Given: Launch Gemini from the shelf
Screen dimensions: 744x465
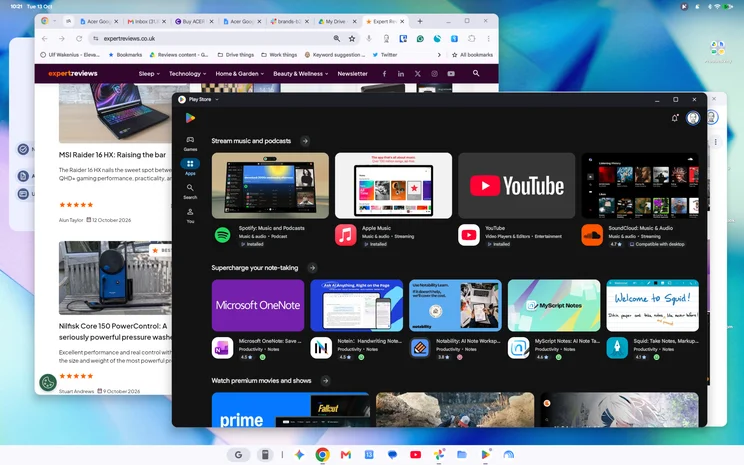Looking at the screenshot, I should 299,455.
